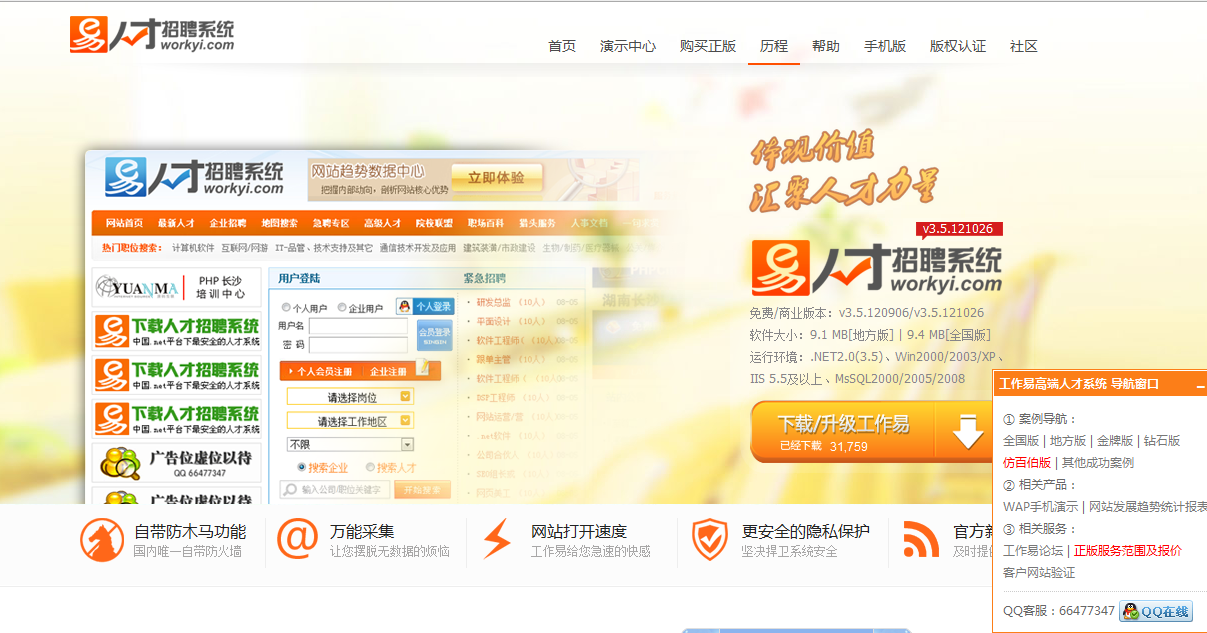
Task: Click the lightning icon beside 网站打开速度
Action: click(497, 540)
